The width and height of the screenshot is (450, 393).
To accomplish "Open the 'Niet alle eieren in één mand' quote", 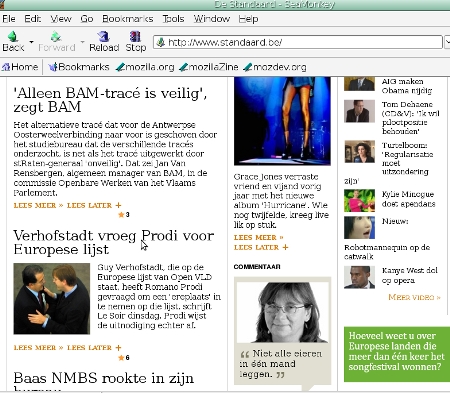I will [x=281, y=364].
